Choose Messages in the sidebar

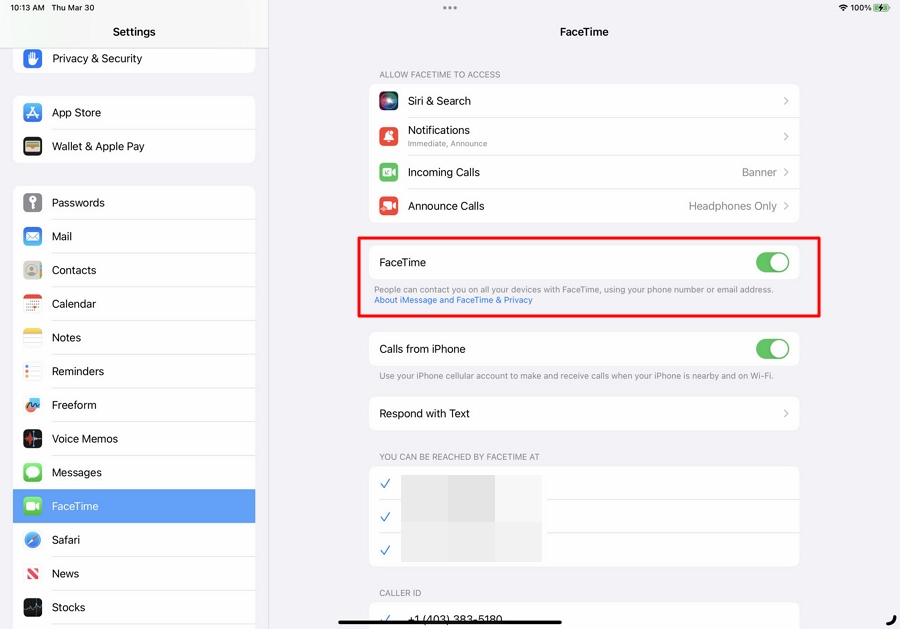click(x=134, y=472)
